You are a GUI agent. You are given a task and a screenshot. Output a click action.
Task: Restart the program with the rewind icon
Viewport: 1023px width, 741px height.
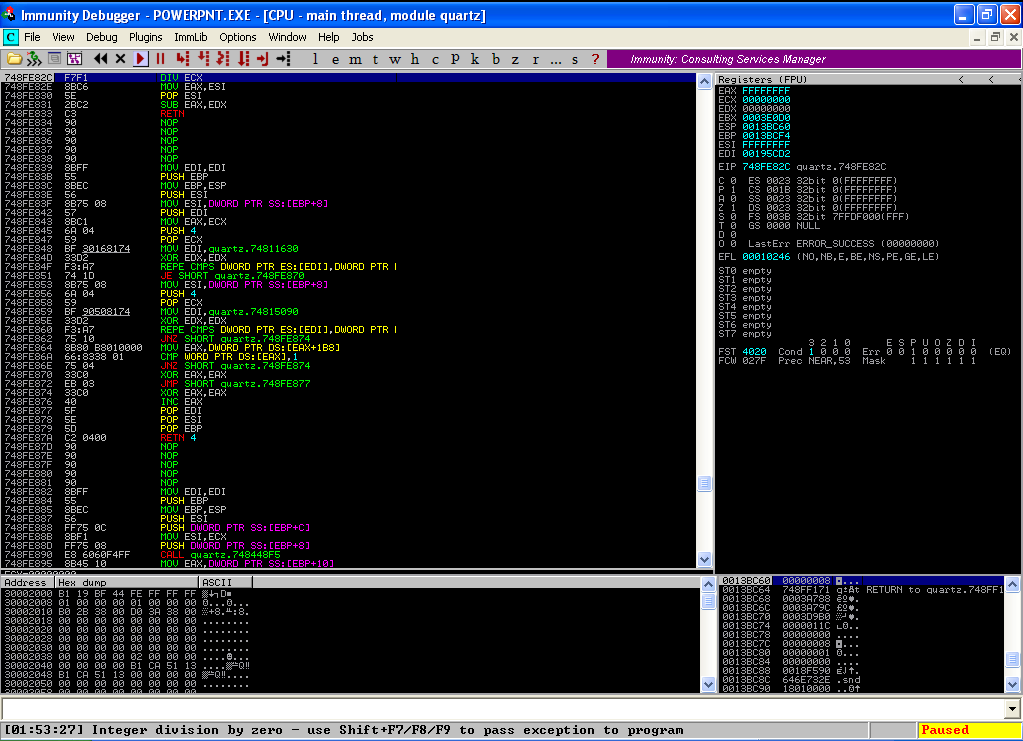click(x=100, y=59)
